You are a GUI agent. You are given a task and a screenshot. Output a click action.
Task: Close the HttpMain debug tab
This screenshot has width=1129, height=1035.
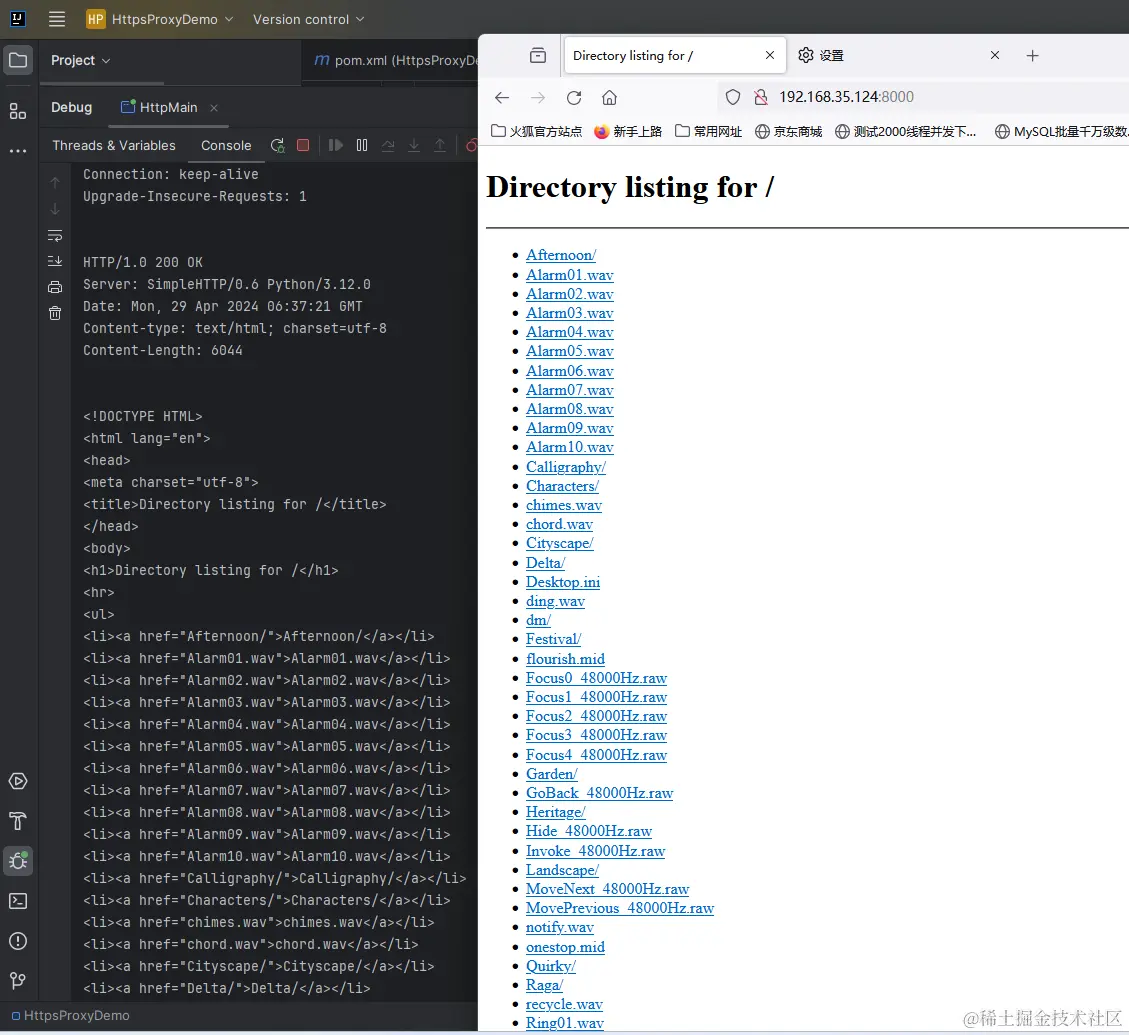click(x=214, y=108)
